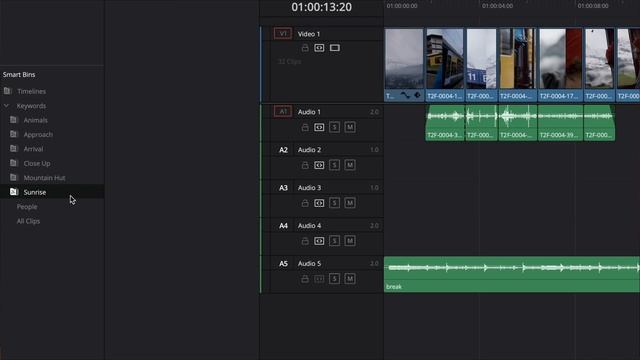Mute the Audio 3 track
This screenshot has height=360, width=640.
350,203
